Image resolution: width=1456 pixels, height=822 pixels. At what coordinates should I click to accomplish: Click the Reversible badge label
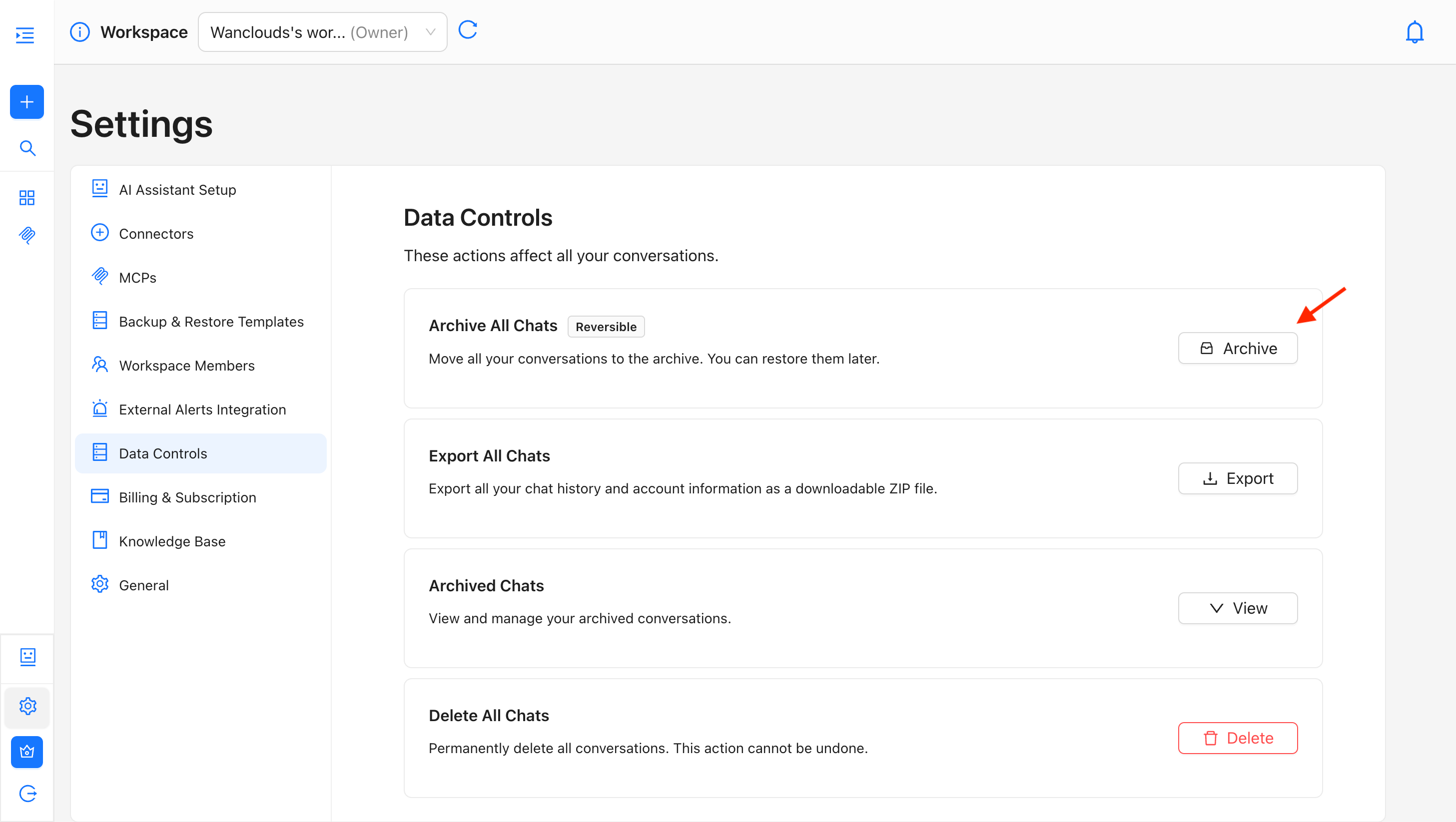tap(606, 327)
